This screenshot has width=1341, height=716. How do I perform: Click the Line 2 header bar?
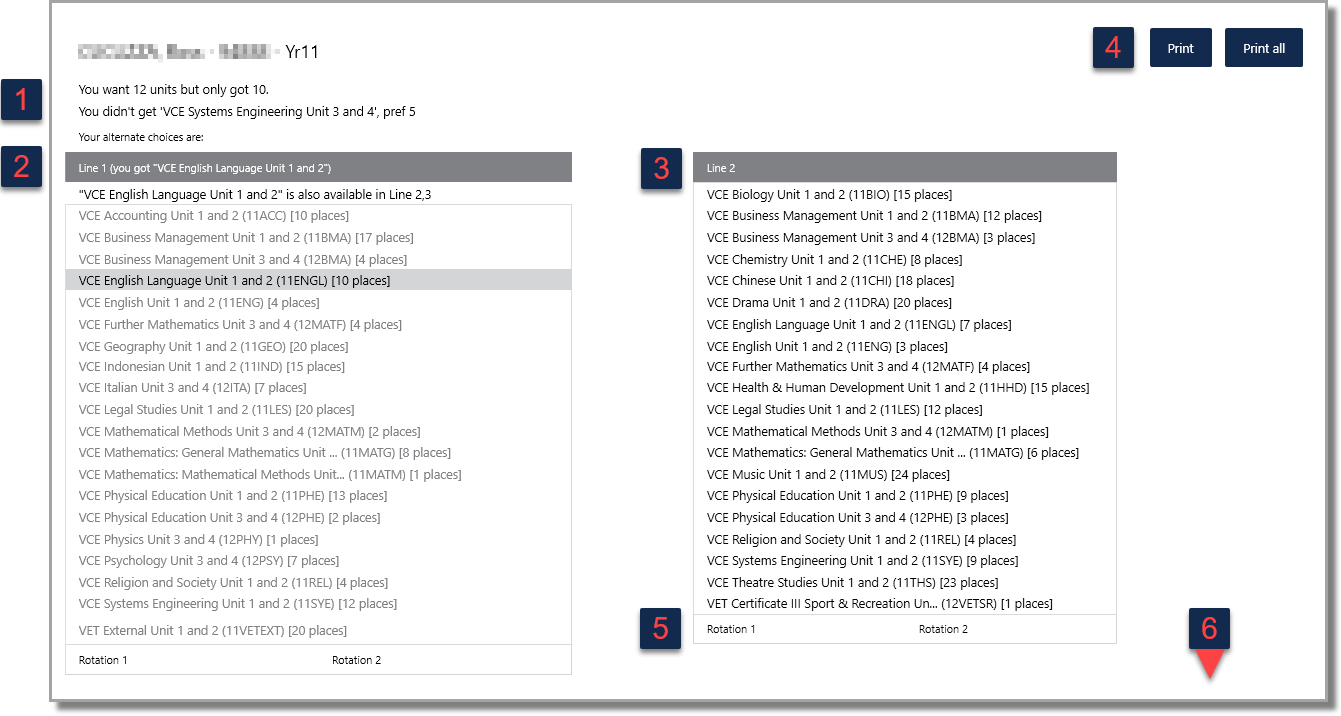point(904,167)
